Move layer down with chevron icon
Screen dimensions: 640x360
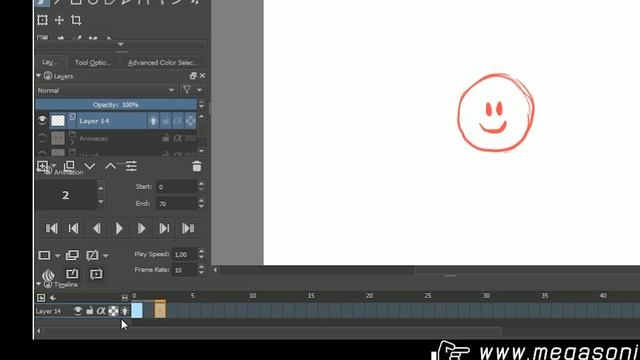click(89, 166)
